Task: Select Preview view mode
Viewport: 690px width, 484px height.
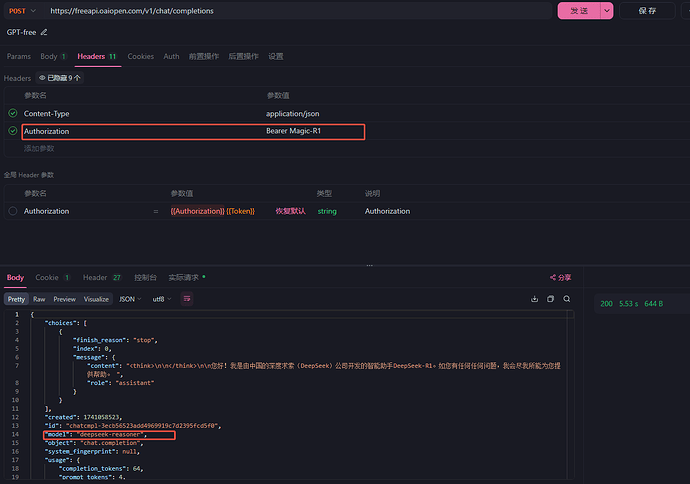Action: tap(65, 299)
